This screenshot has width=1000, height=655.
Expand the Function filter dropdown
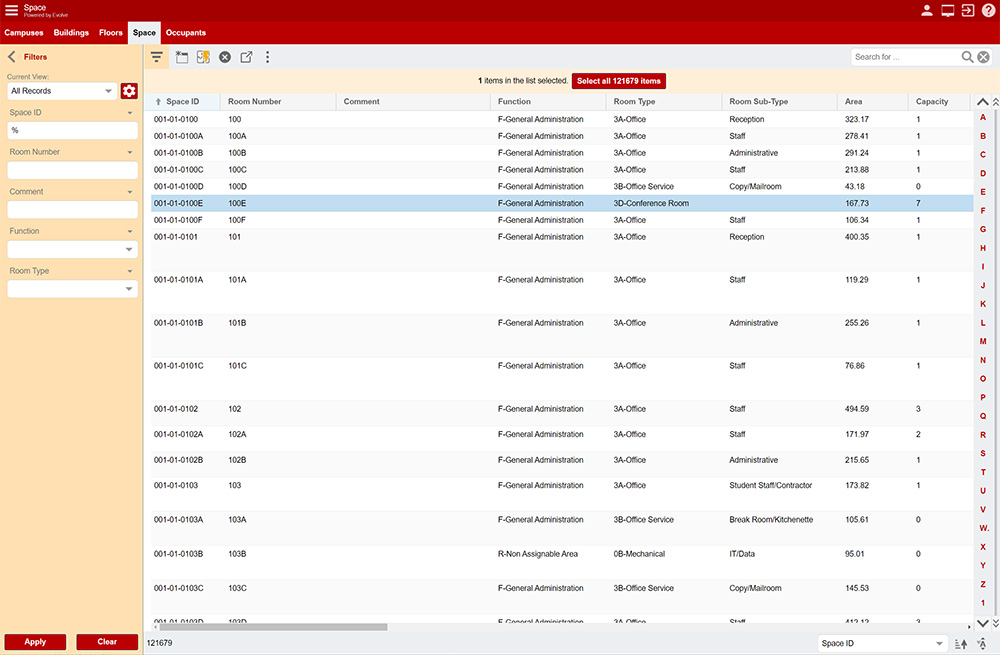tap(72, 249)
